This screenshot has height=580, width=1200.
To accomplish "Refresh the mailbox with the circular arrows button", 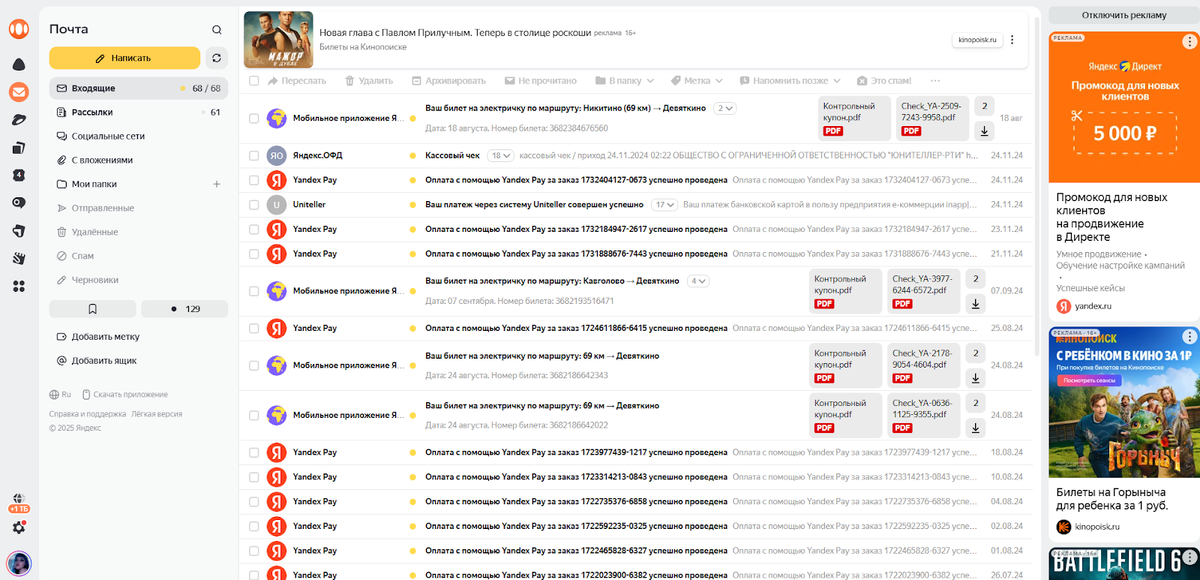I will [217, 58].
